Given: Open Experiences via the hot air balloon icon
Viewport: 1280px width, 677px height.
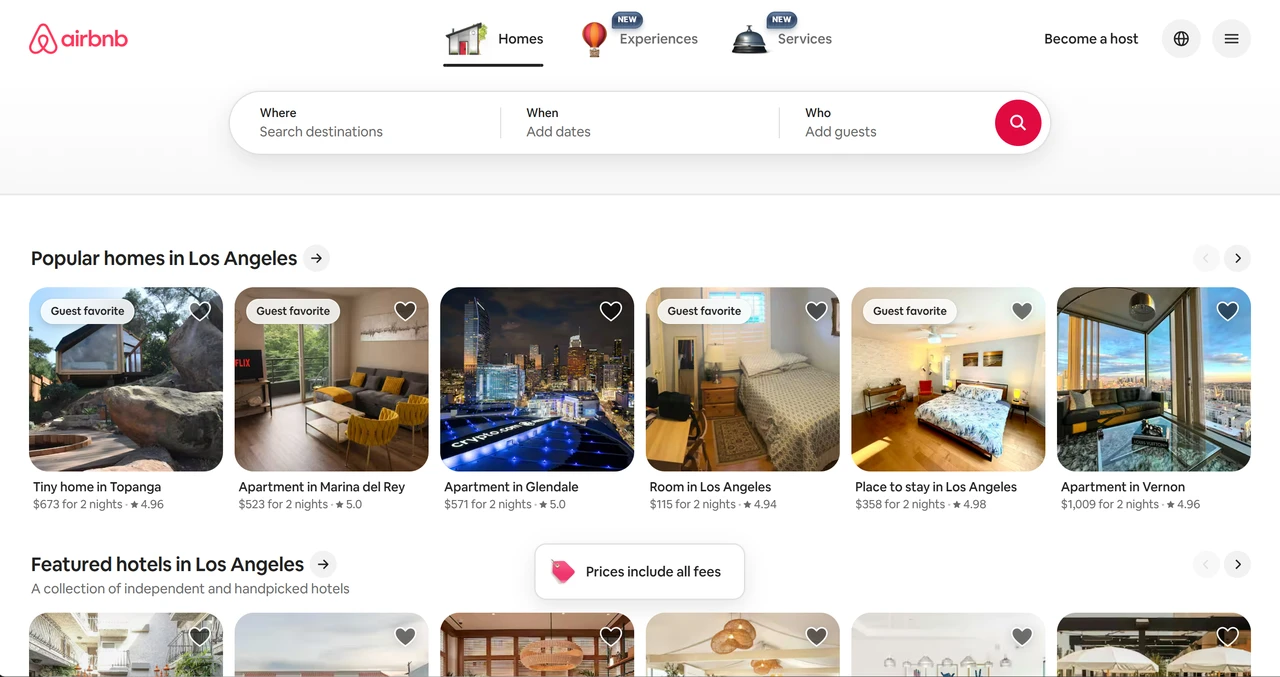Looking at the screenshot, I should tap(595, 40).
